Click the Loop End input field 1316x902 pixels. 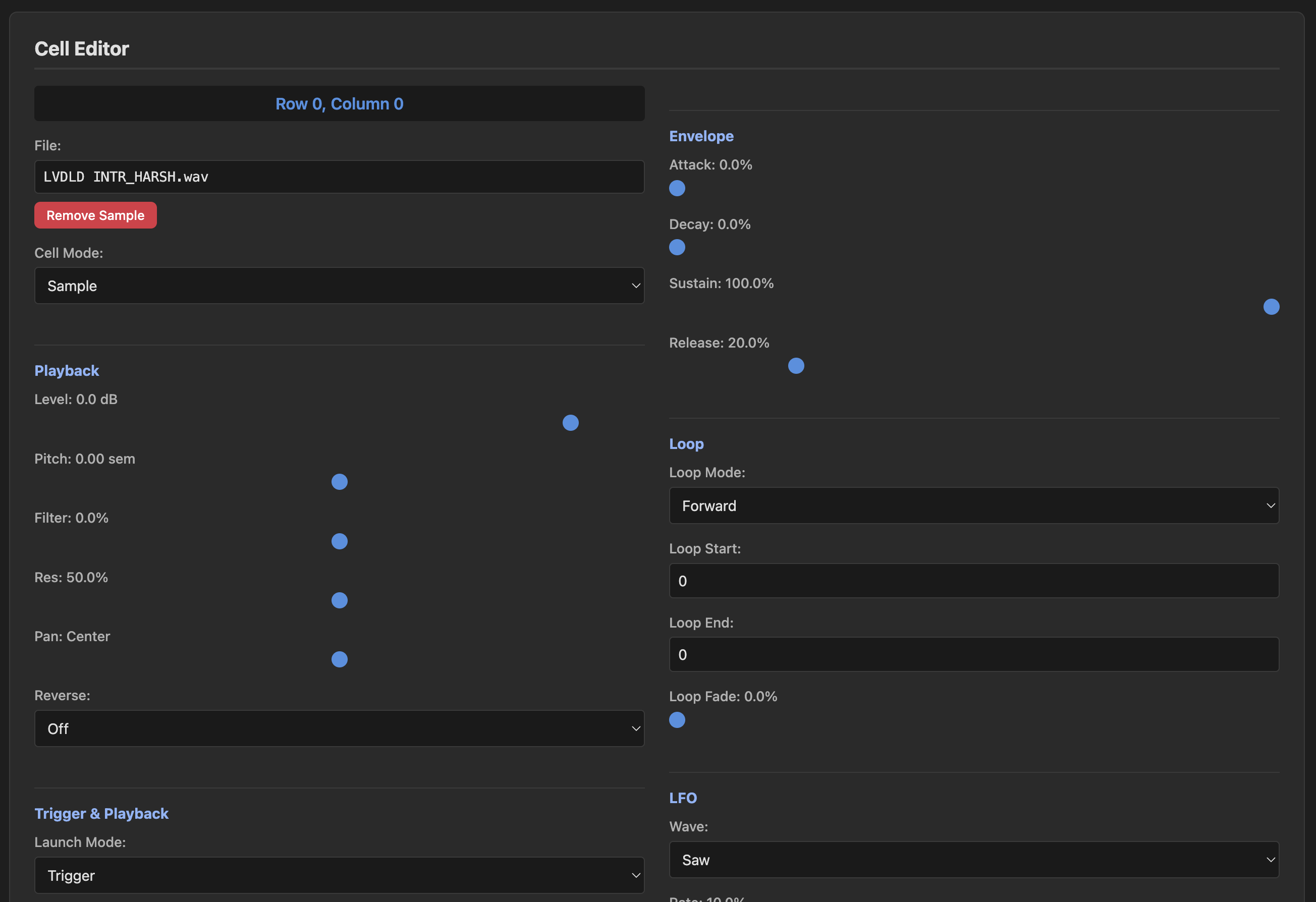(x=973, y=654)
